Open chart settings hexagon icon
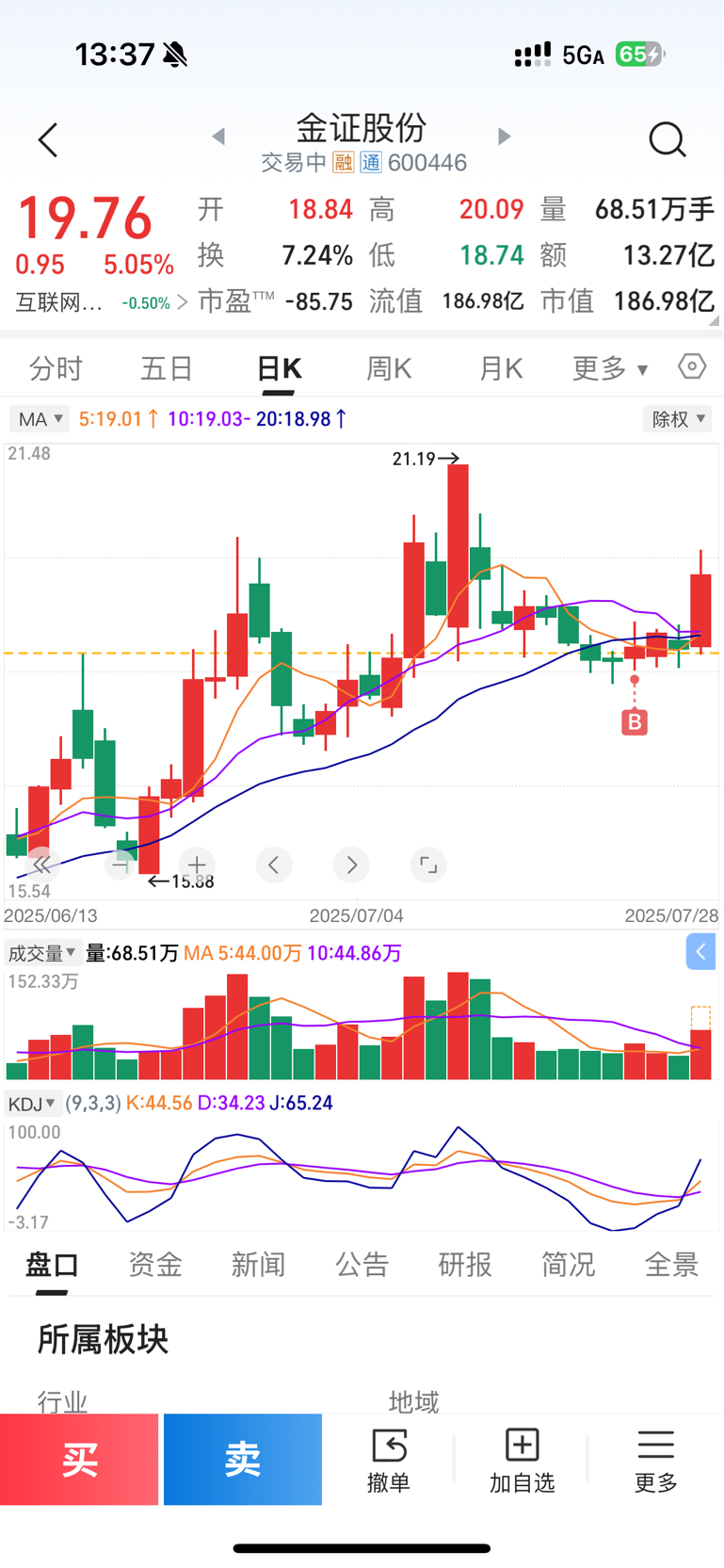This screenshot has height=1568, width=724. tap(692, 366)
